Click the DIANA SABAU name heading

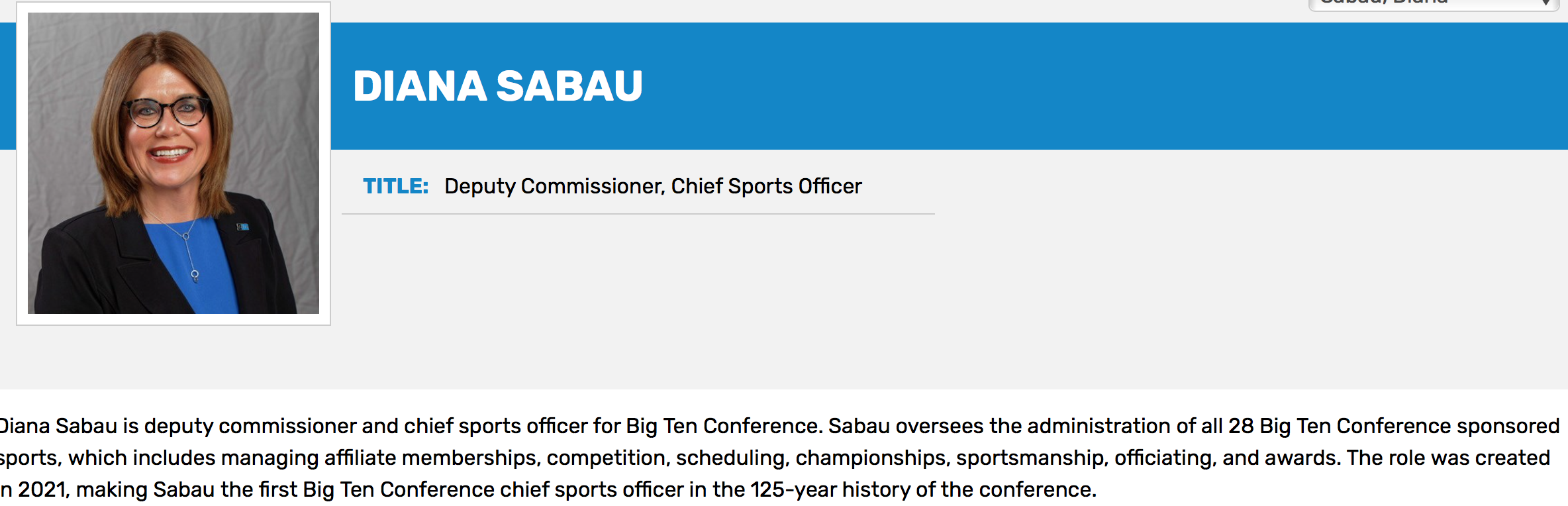[x=498, y=86]
